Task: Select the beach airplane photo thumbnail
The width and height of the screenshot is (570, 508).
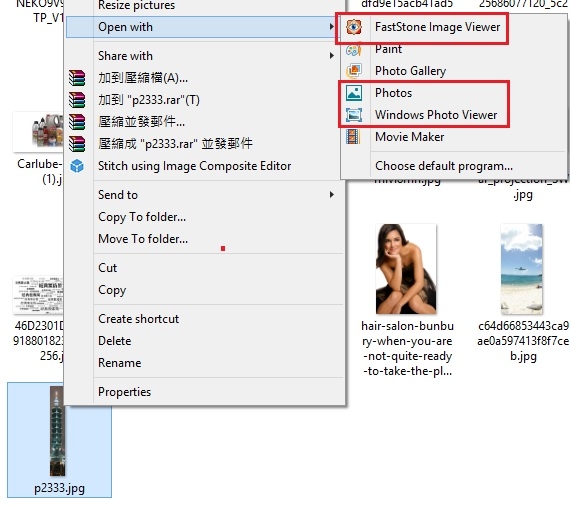Action: tap(521, 269)
